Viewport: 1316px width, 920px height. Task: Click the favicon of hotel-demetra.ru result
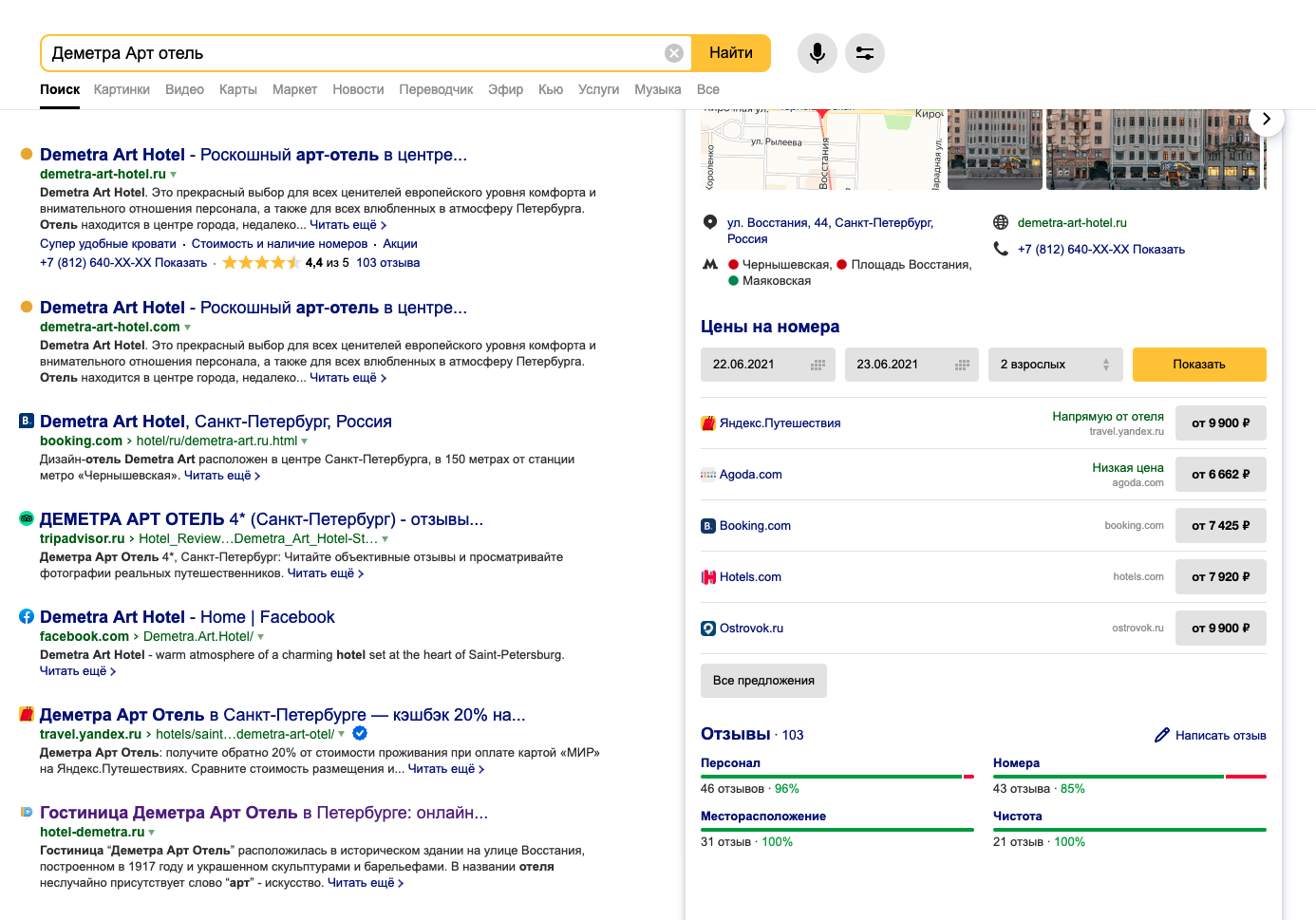point(27,812)
